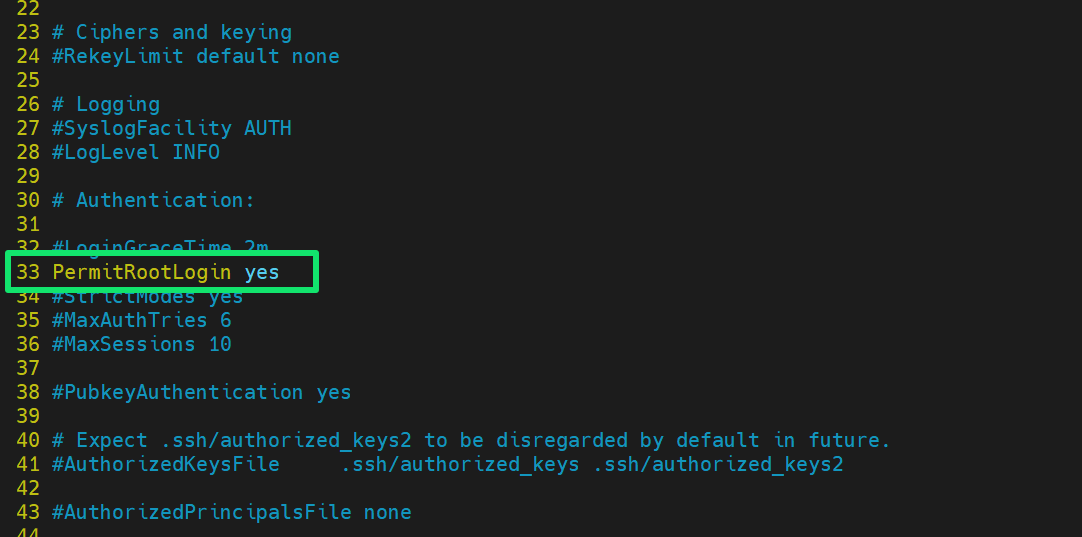Click line number 38 in the gutter
The height and width of the screenshot is (537, 1082).
[28, 392]
